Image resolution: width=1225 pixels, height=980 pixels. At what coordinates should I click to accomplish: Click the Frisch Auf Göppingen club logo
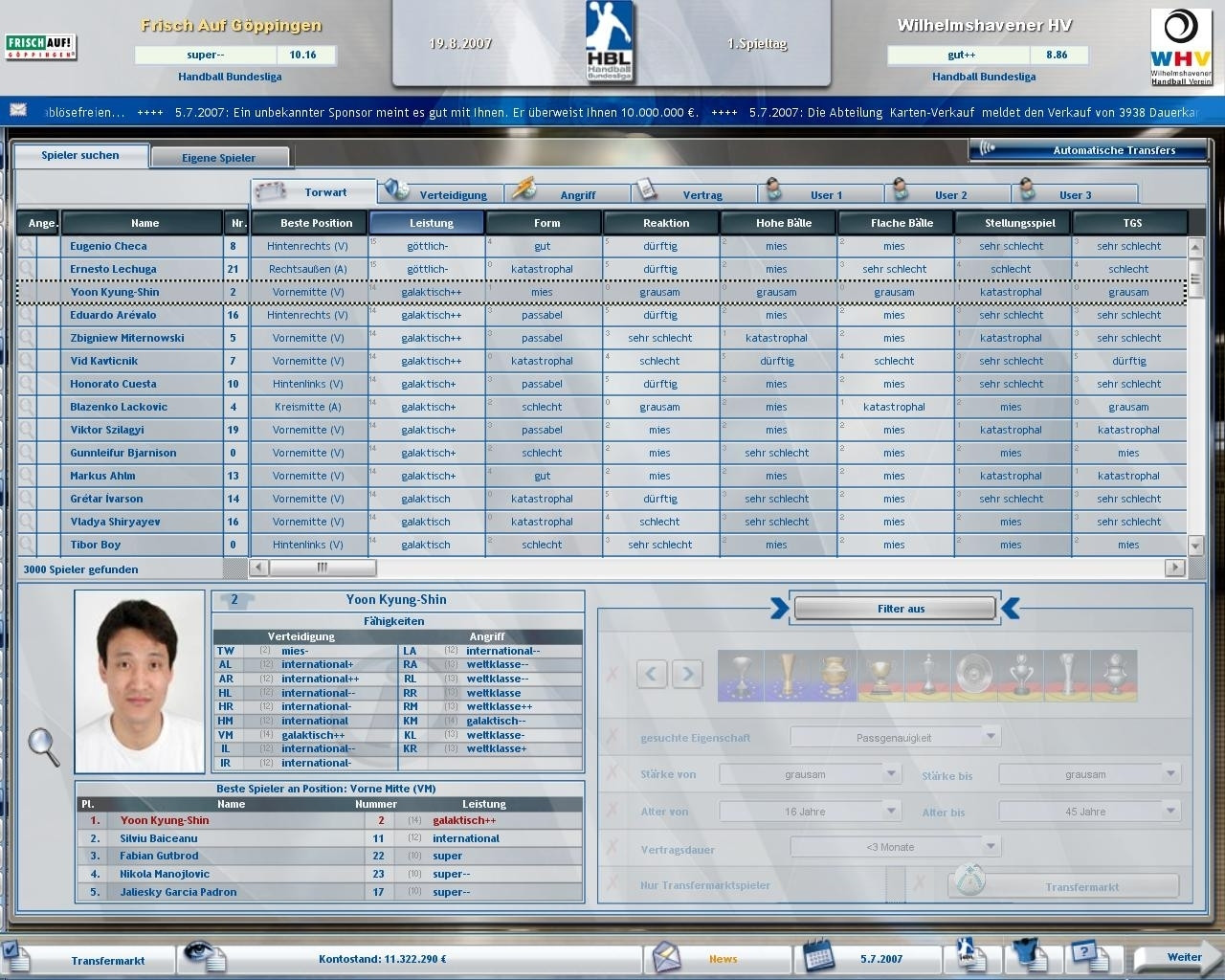[41, 47]
